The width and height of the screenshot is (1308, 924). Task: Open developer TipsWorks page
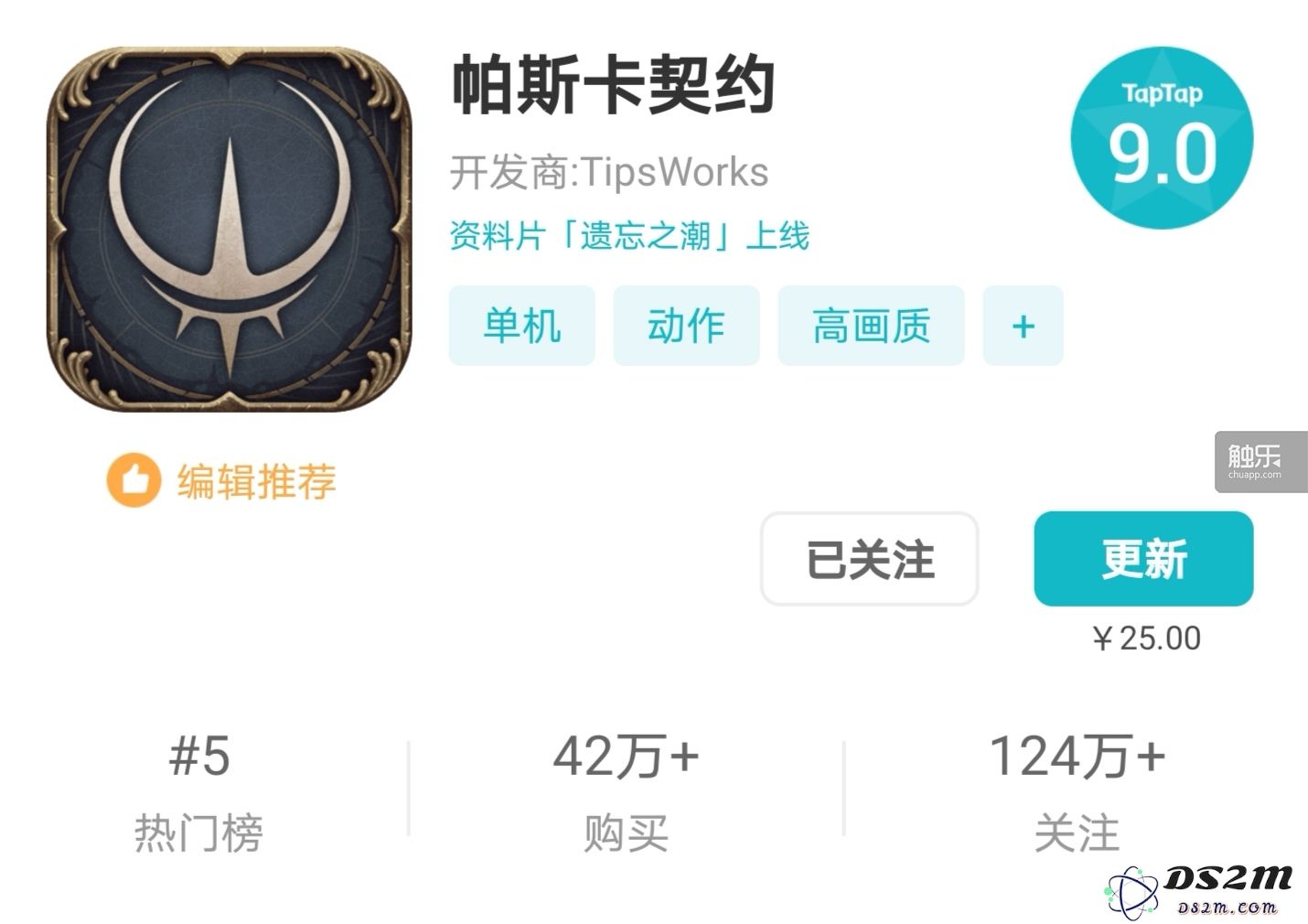(x=608, y=172)
